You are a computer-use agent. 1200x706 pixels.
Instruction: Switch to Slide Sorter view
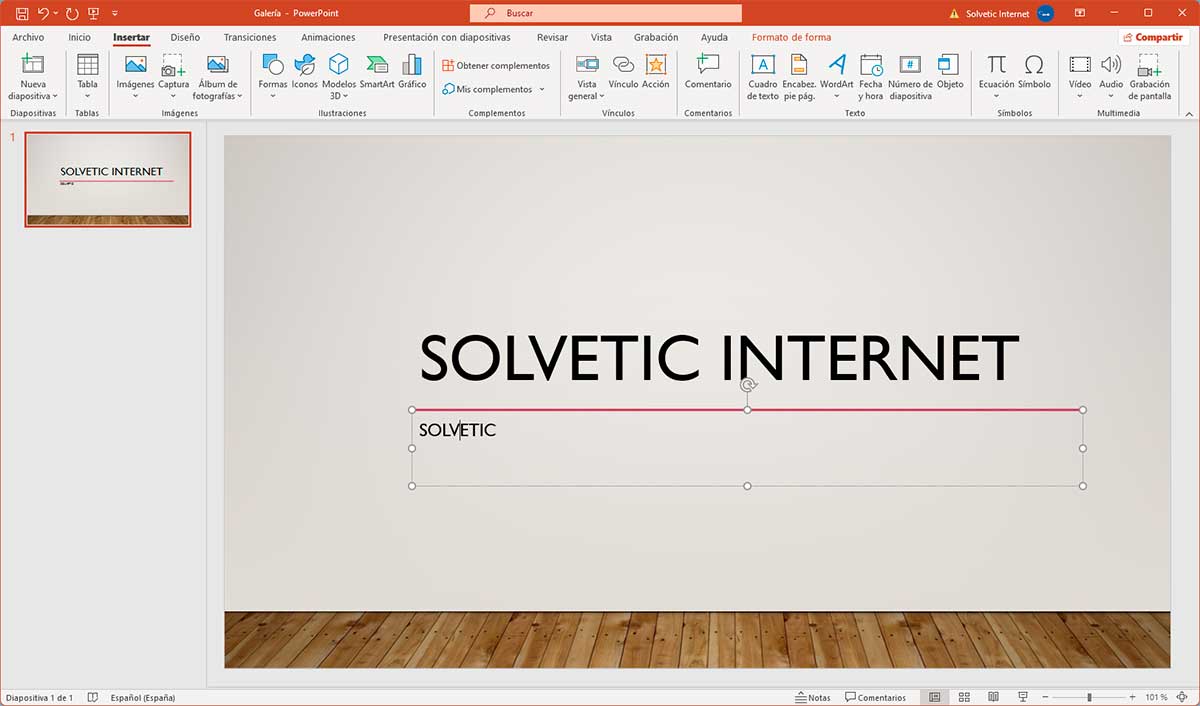964,697
